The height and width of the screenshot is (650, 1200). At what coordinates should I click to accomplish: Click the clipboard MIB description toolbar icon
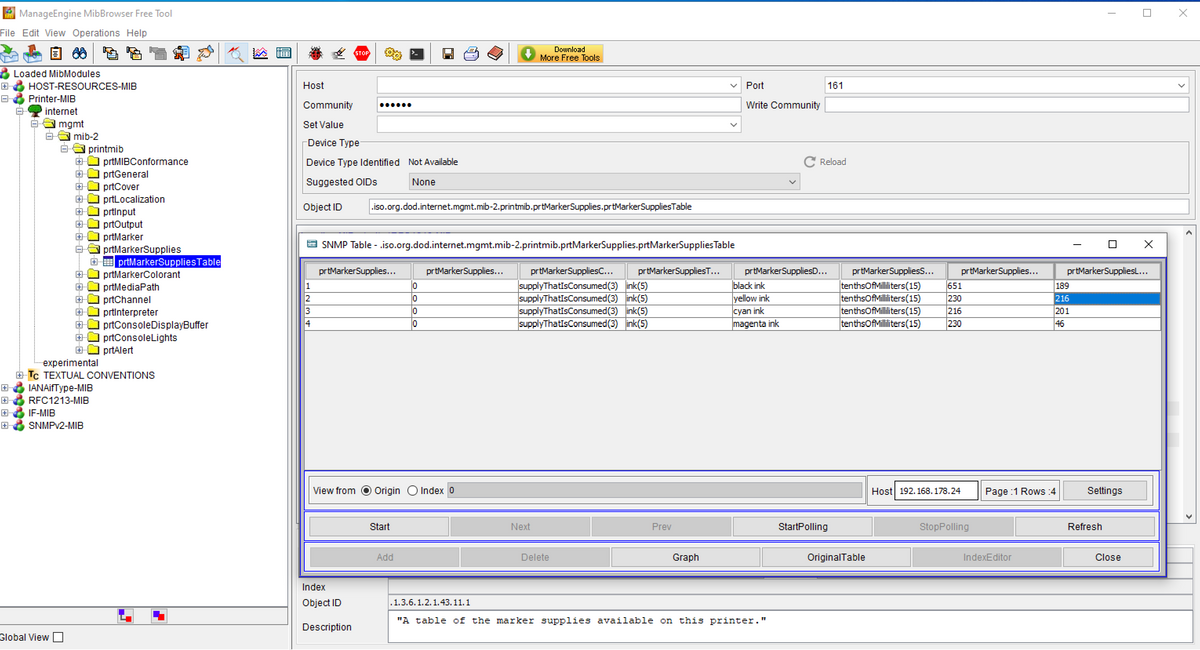56,53
